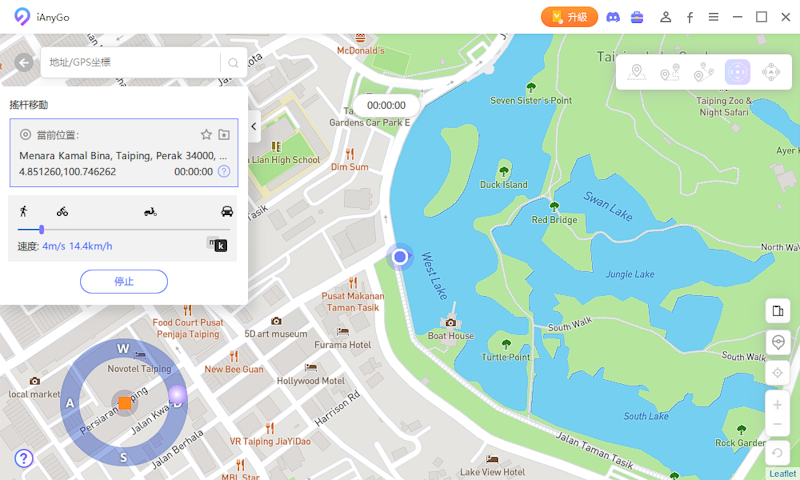Click the Red Bridge tree marker

554,207
